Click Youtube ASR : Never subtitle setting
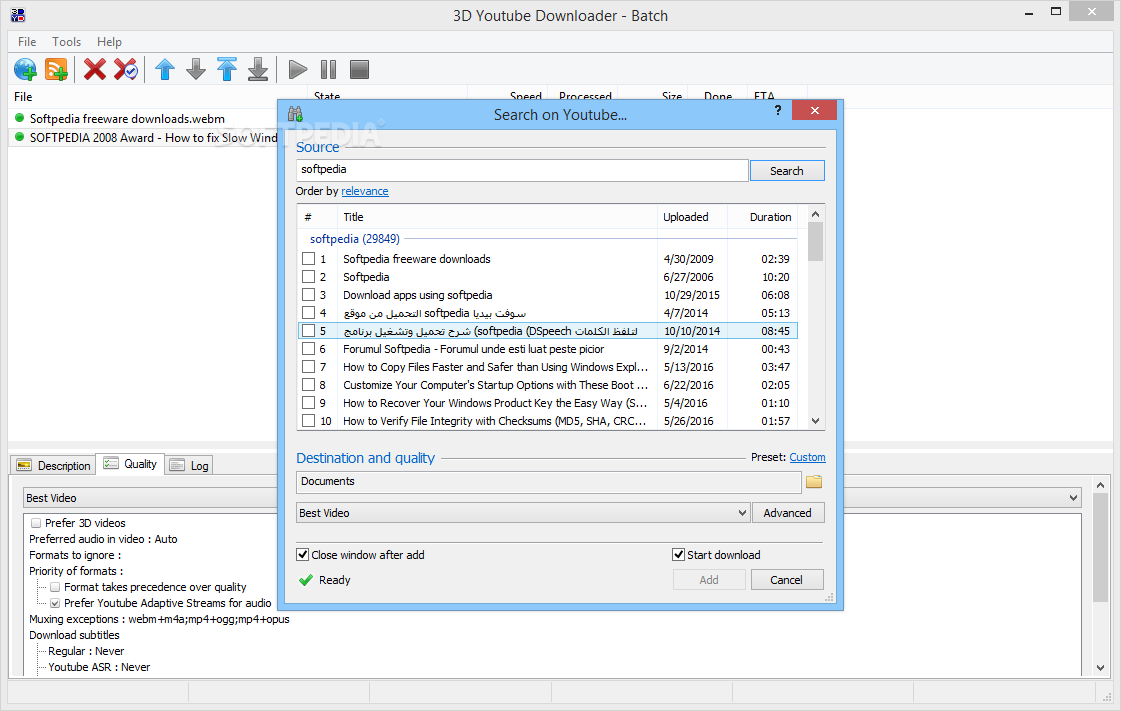The height and width of the screenshot is (711, 1121). 99,667
